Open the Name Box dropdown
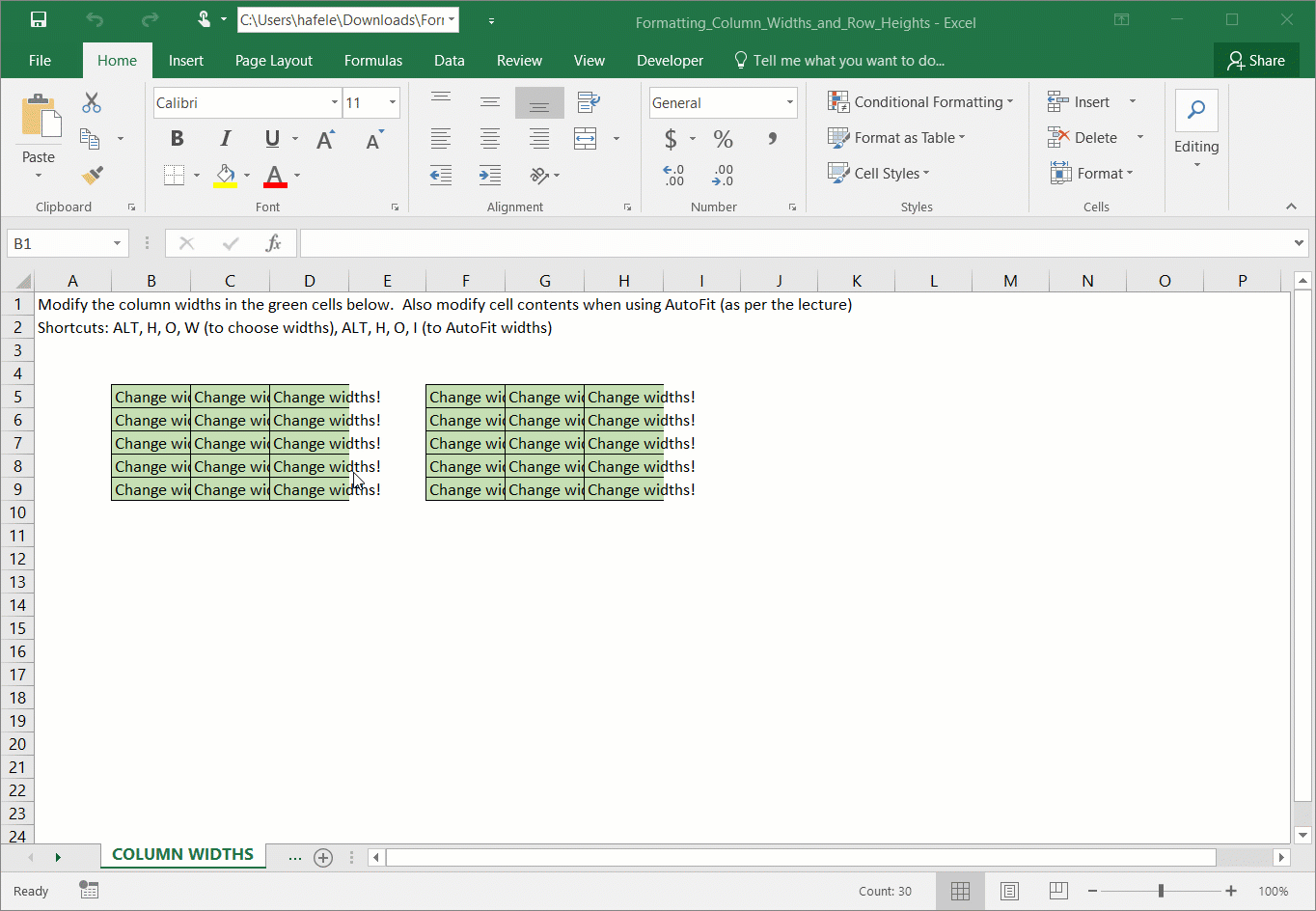 point(117,244)
